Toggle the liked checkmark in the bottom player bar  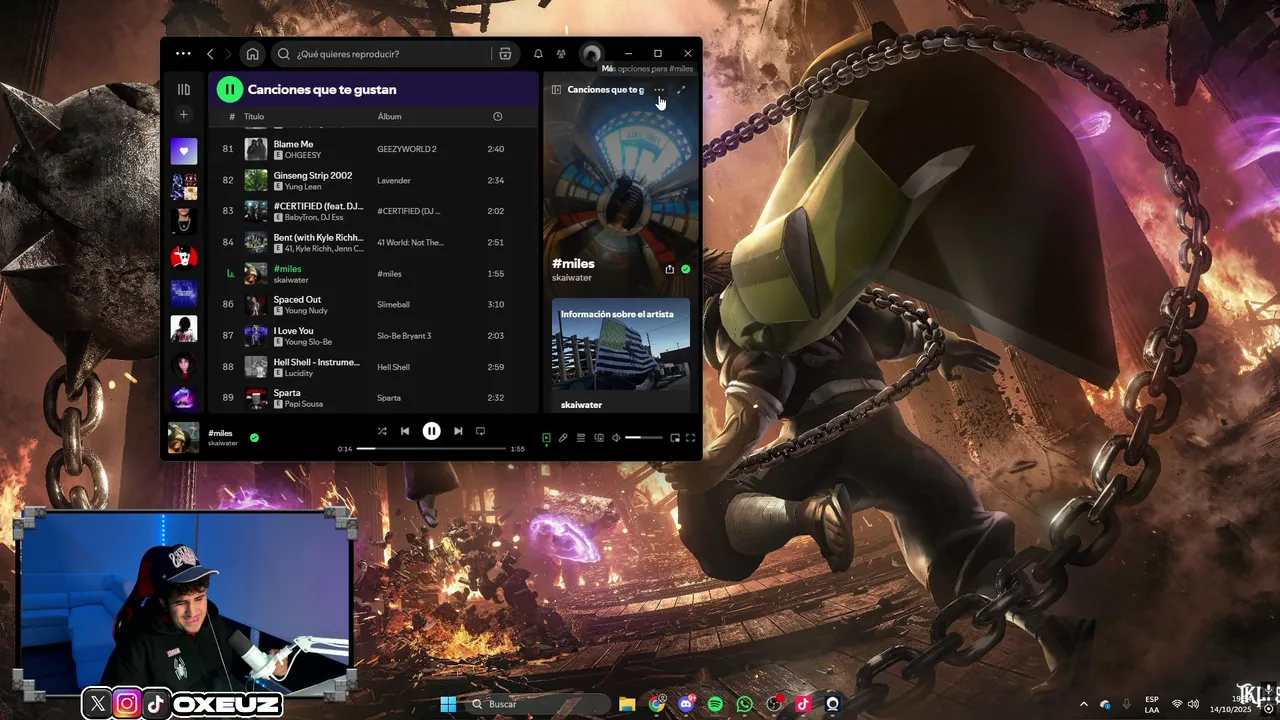[x=254, y=437]
